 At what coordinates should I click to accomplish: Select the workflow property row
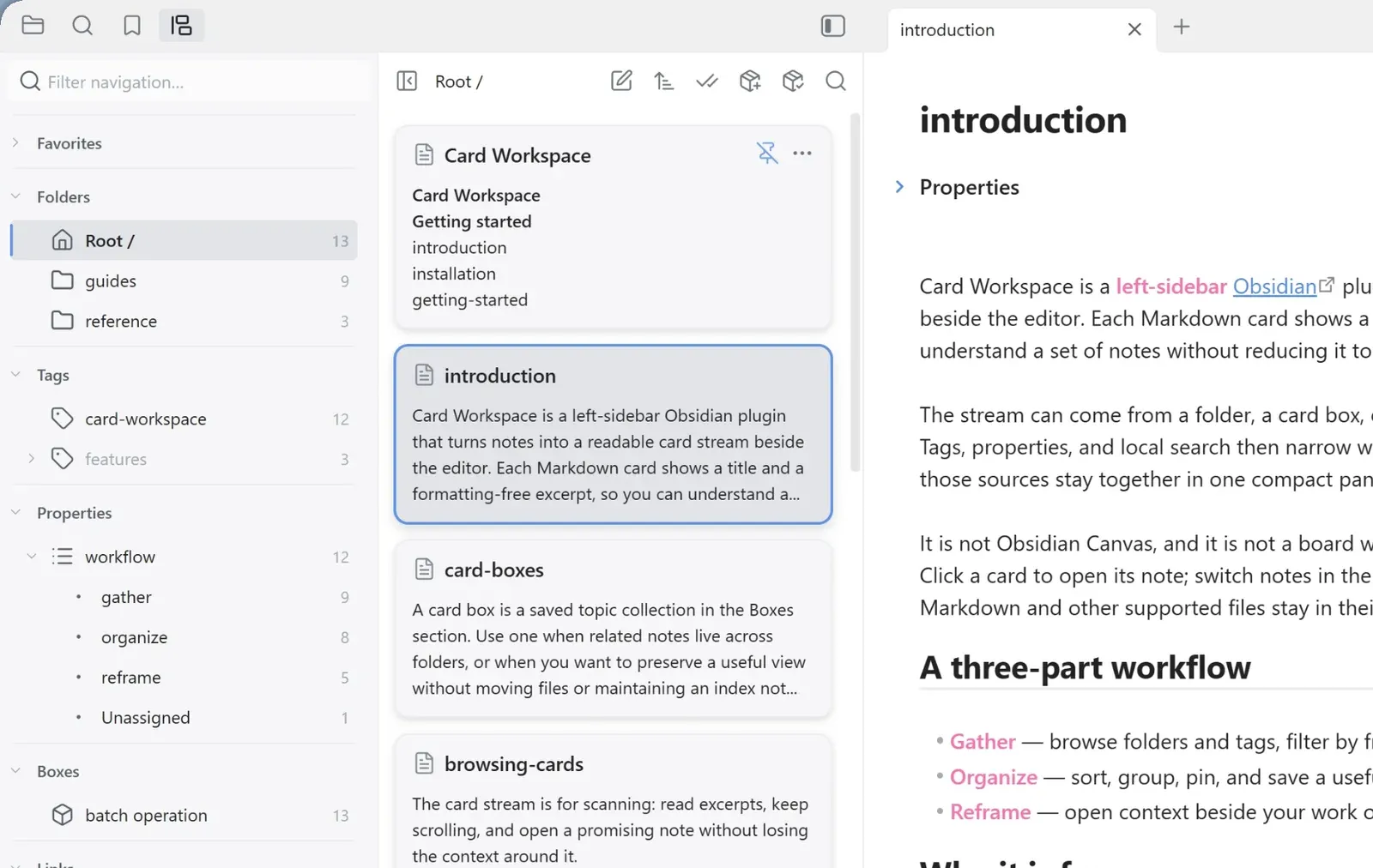[x=184, y=557]
